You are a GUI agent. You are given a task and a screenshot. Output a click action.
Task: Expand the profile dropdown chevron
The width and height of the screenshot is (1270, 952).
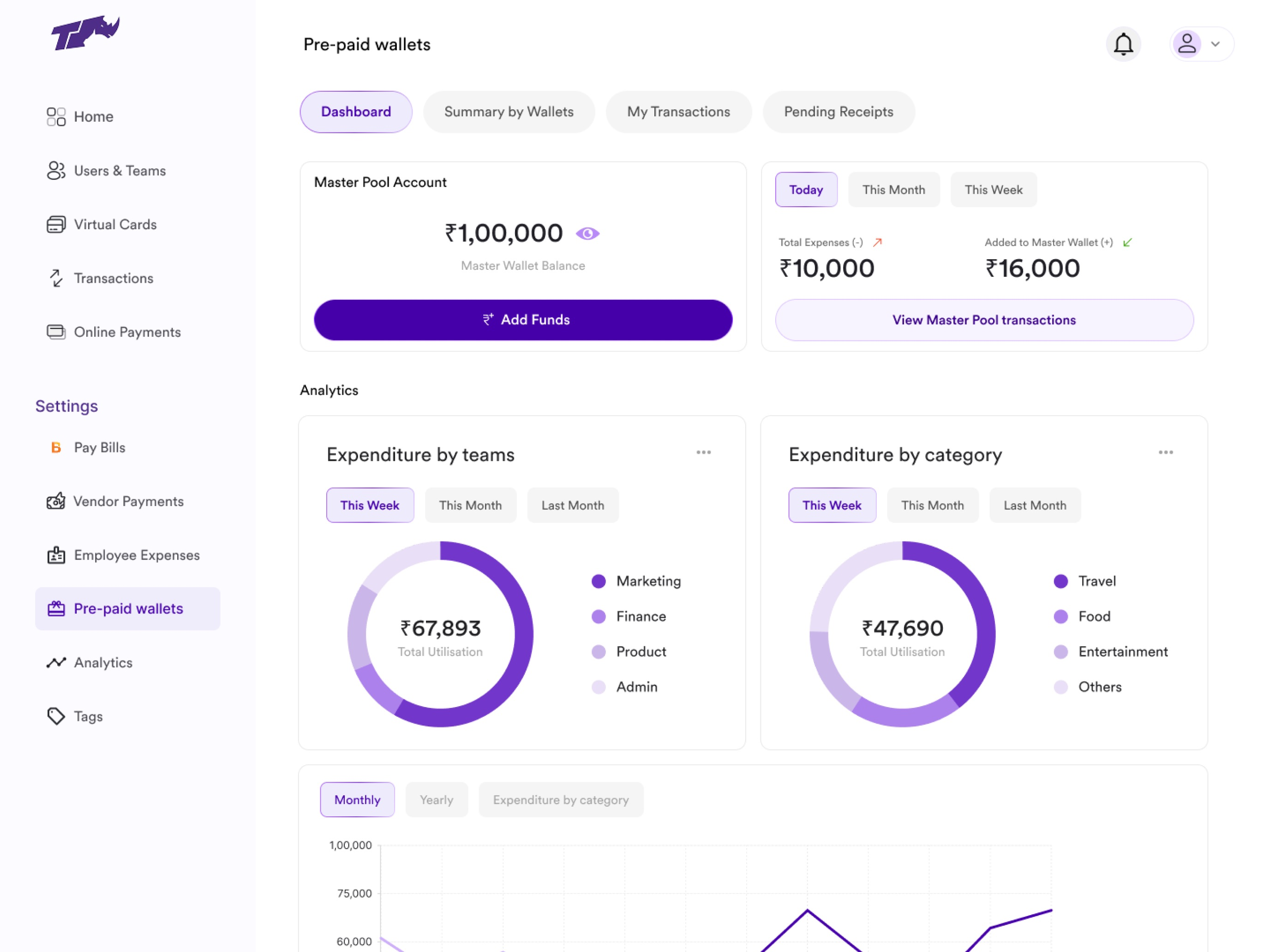click(1216, 44)
